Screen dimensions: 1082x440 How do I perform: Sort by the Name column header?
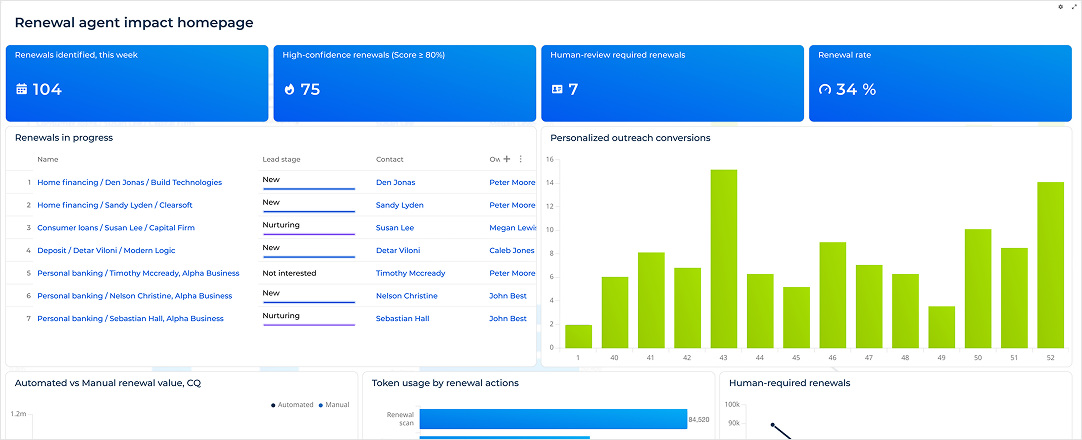(x=48, y=159)
